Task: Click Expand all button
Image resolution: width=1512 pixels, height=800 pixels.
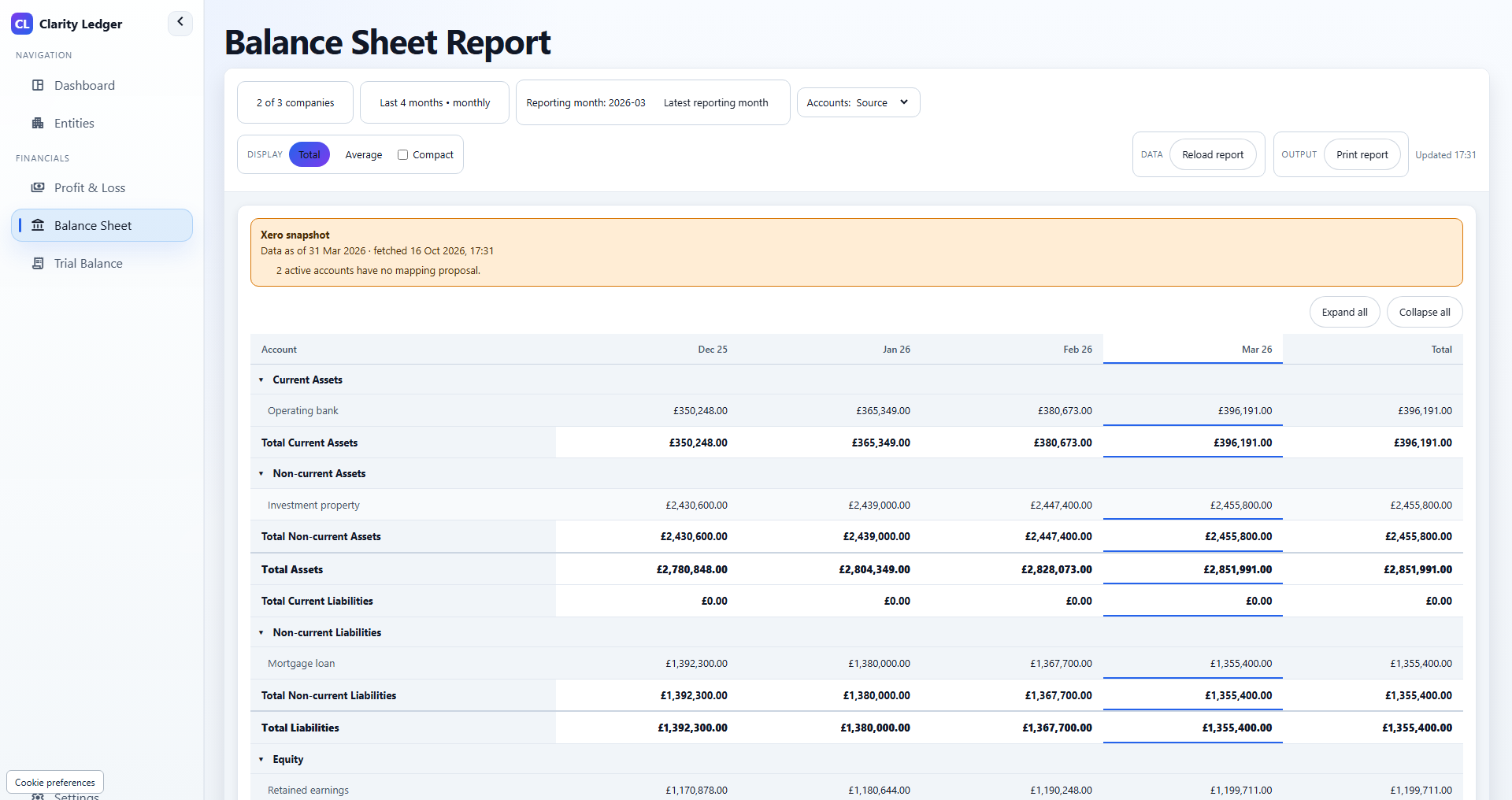Action: (x=1345, y=312)
